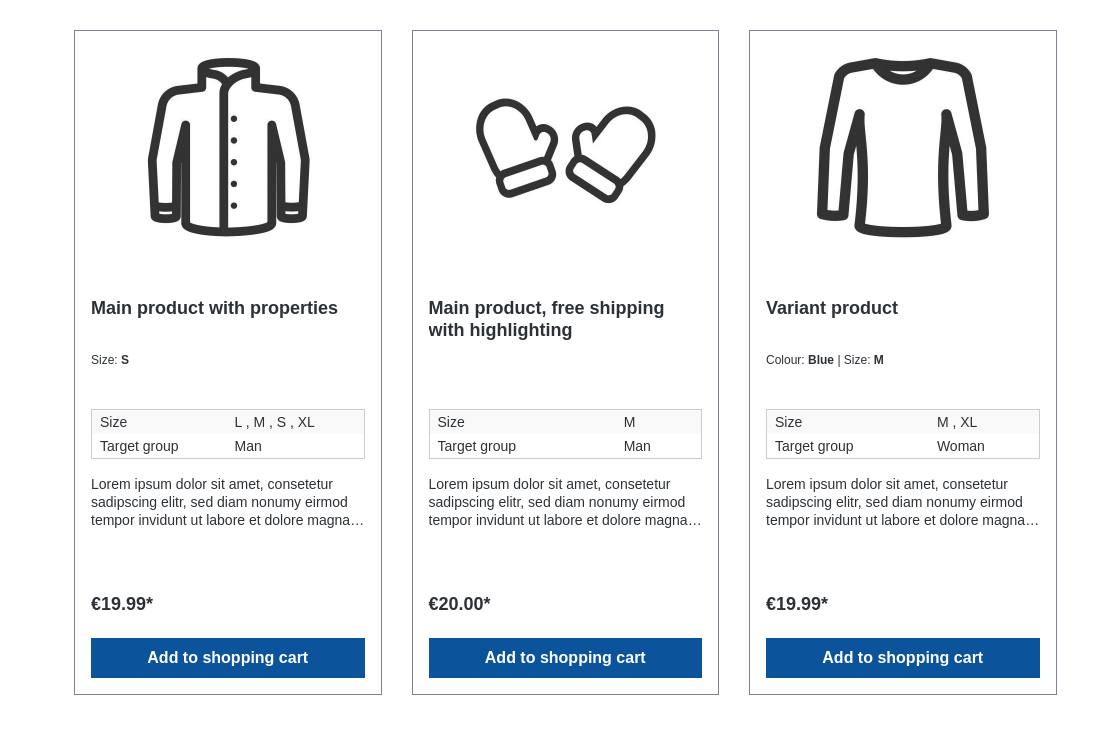Click the jacket product image

point(228,147)
